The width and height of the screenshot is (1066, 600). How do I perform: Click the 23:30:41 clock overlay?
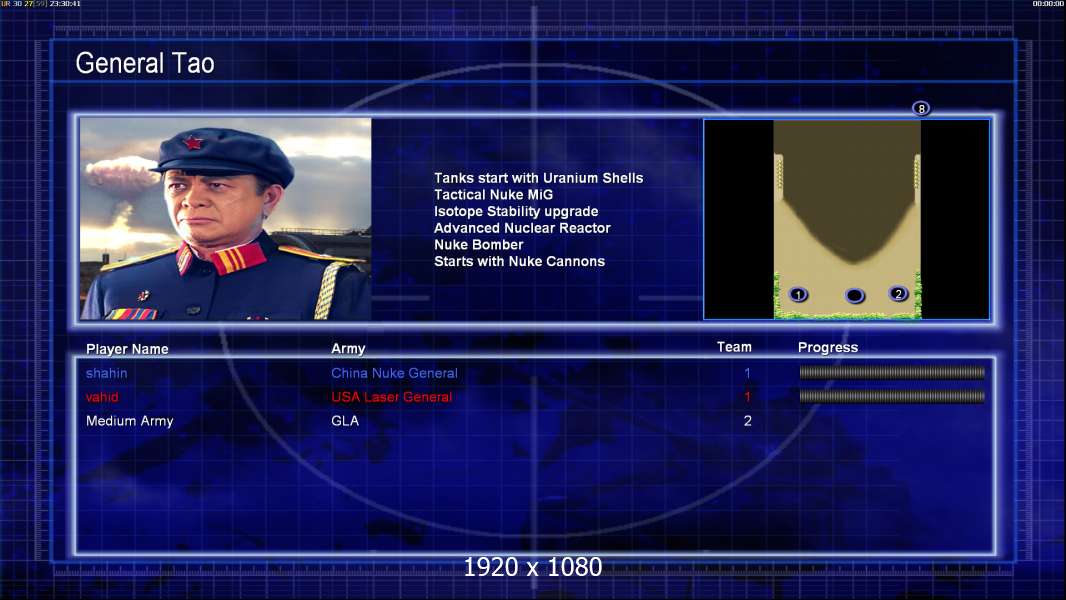tap(65, 4)
